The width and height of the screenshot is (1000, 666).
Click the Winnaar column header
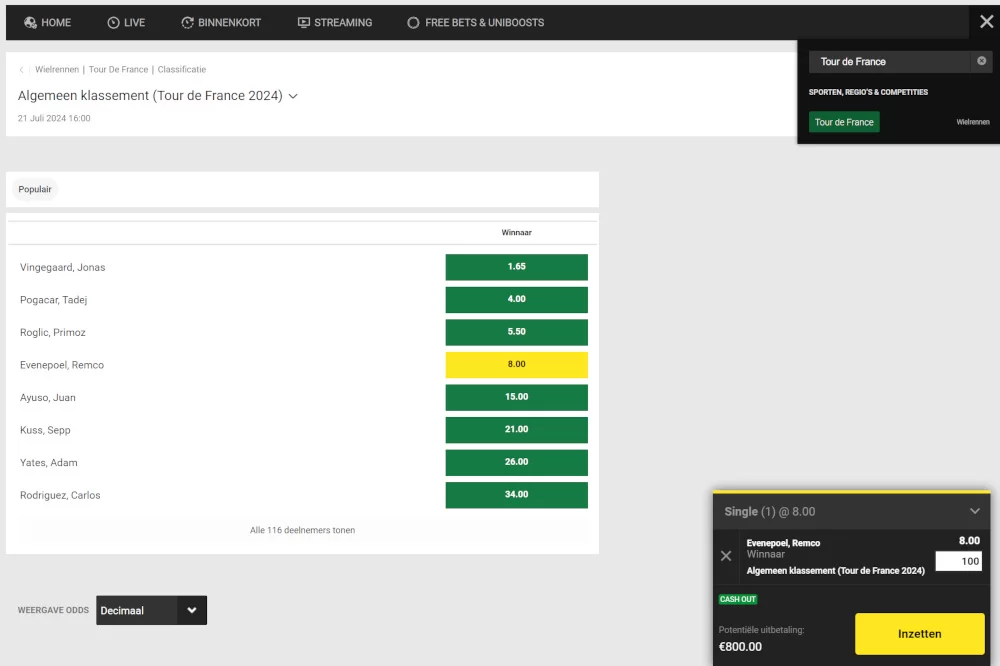coord(517,232)
